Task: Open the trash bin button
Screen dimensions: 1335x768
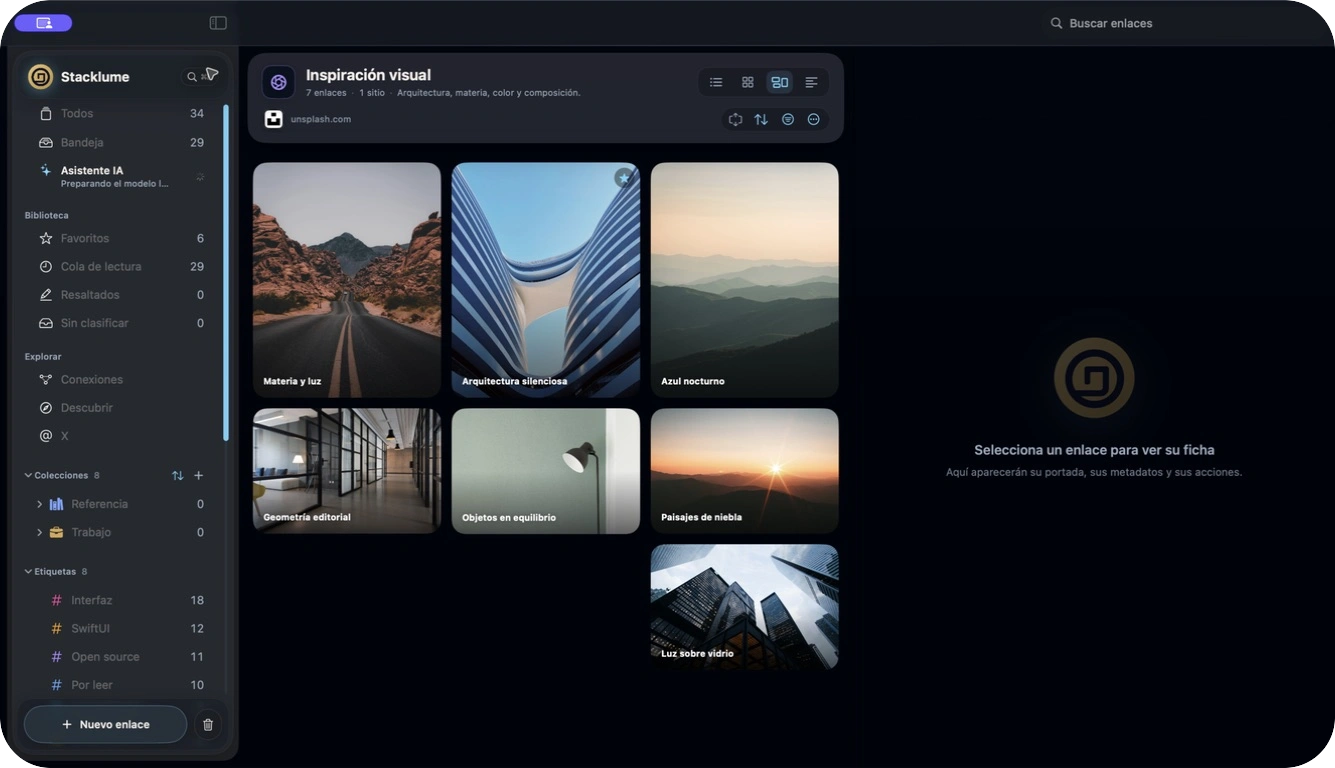Action: 208,724
